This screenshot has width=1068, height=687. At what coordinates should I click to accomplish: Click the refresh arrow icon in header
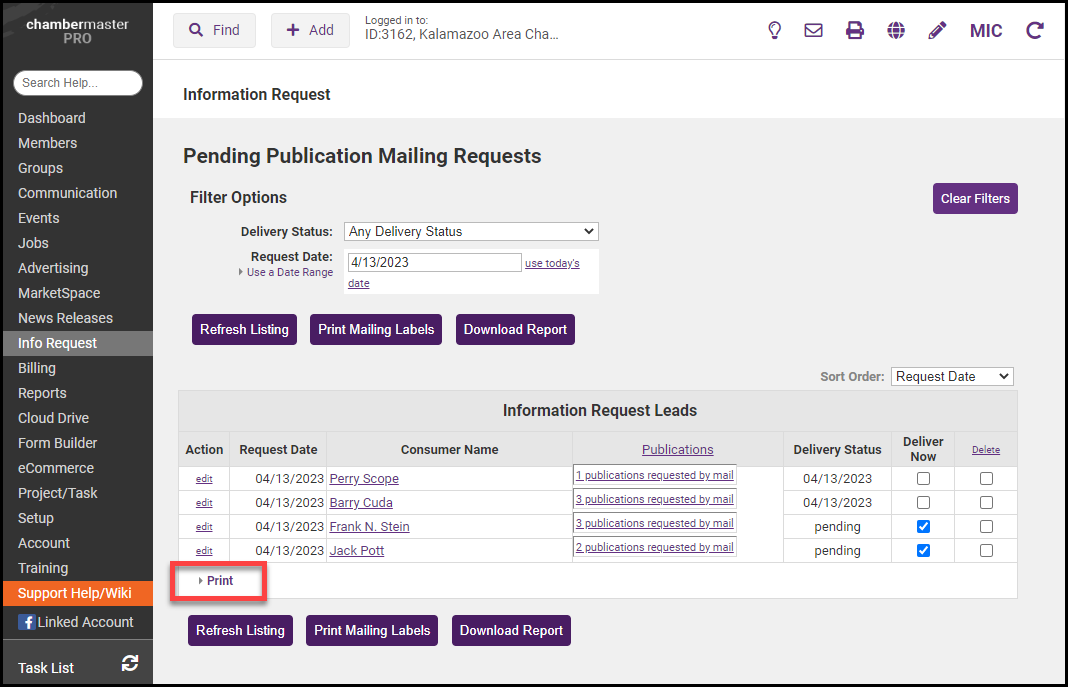1035,30
